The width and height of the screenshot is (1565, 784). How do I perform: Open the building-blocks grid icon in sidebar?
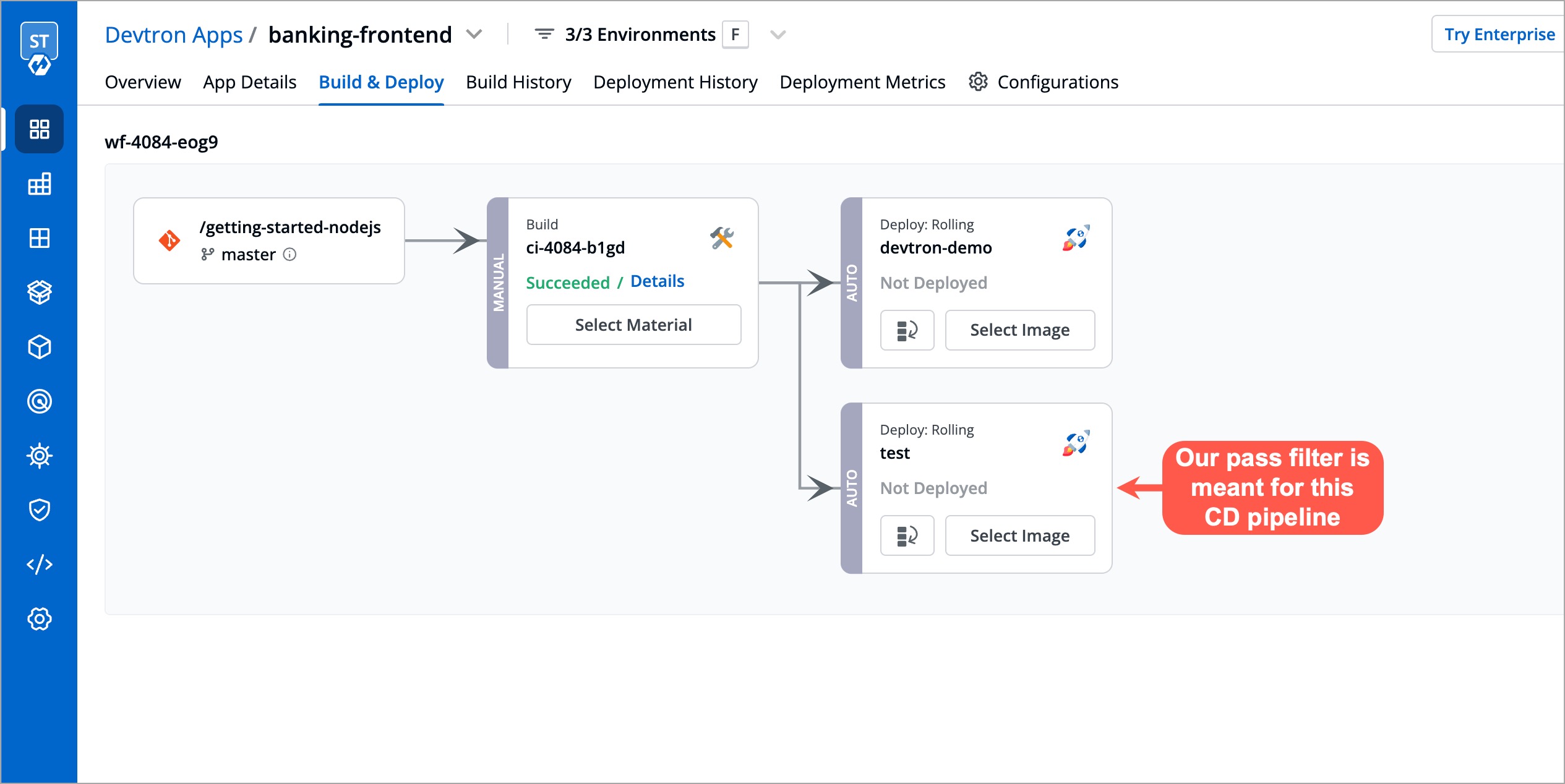pyautogui.click(x=40, y=184)
